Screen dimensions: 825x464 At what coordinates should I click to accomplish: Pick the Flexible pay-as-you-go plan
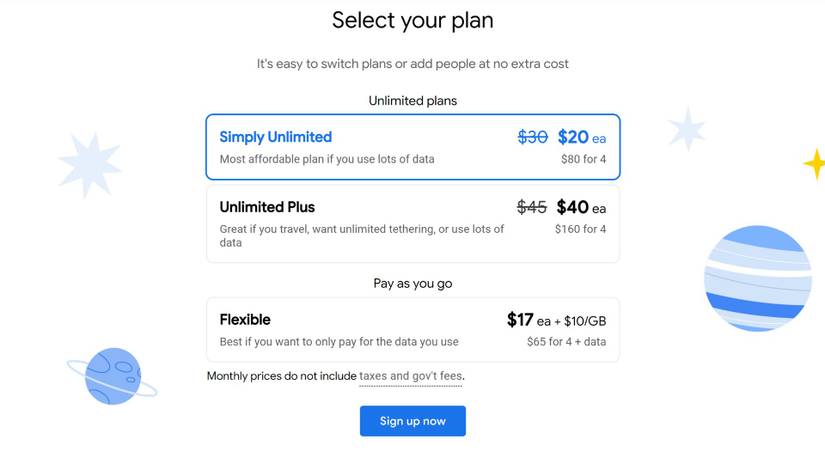click(245, 320)
